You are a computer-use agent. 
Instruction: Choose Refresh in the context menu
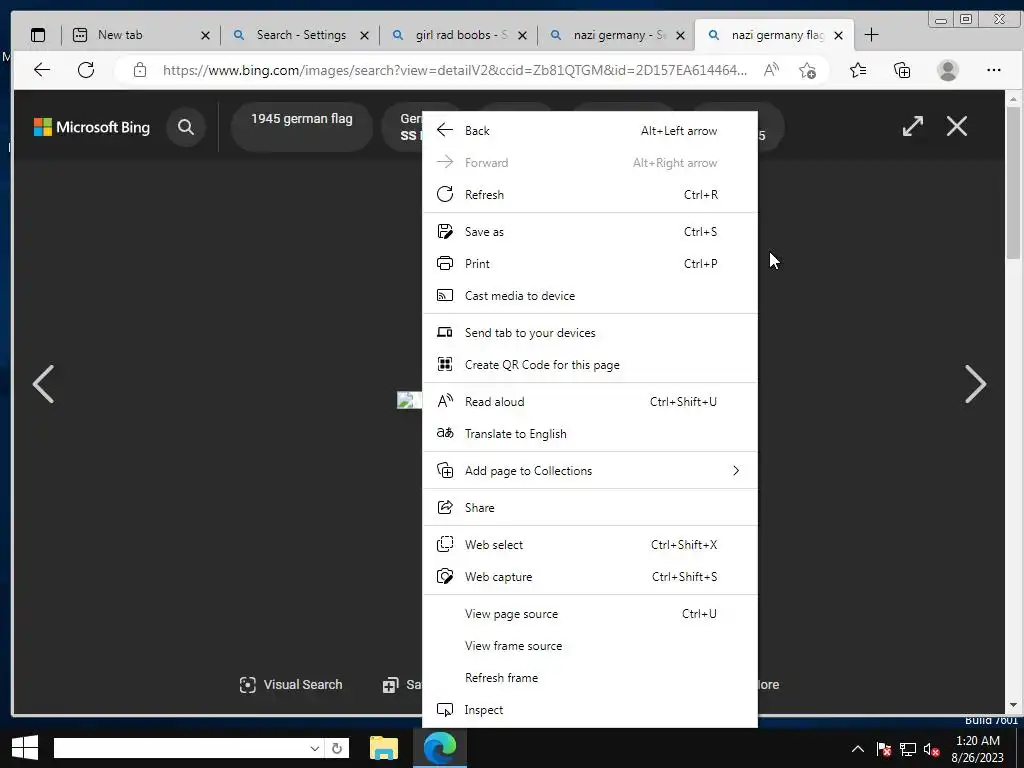pos(590,195)
